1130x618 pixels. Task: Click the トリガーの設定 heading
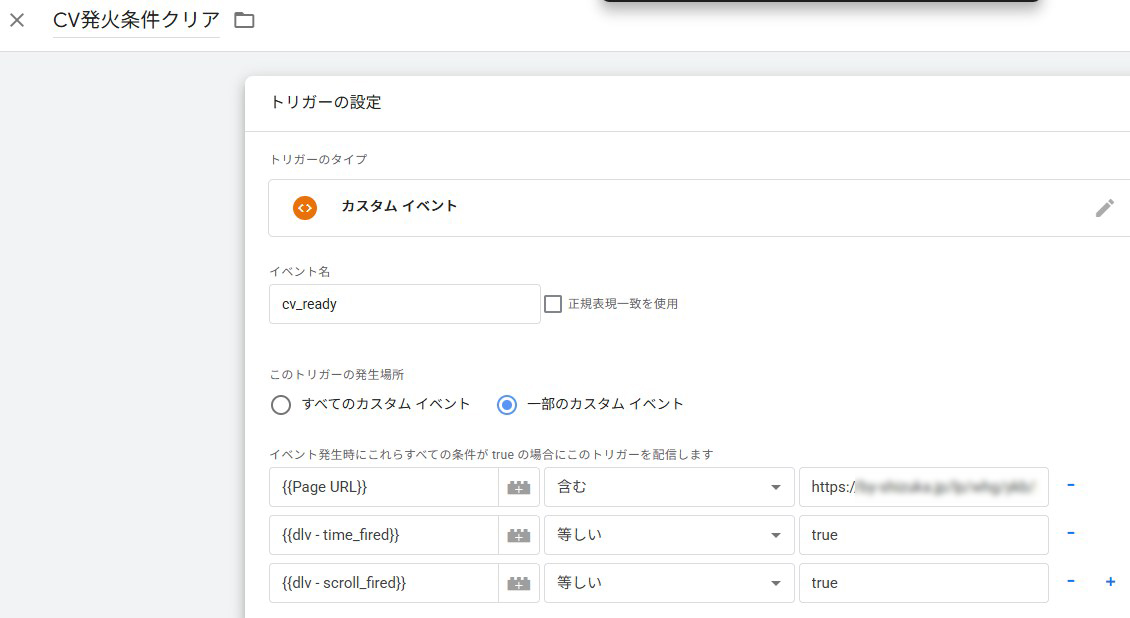[x=326, y=102]
